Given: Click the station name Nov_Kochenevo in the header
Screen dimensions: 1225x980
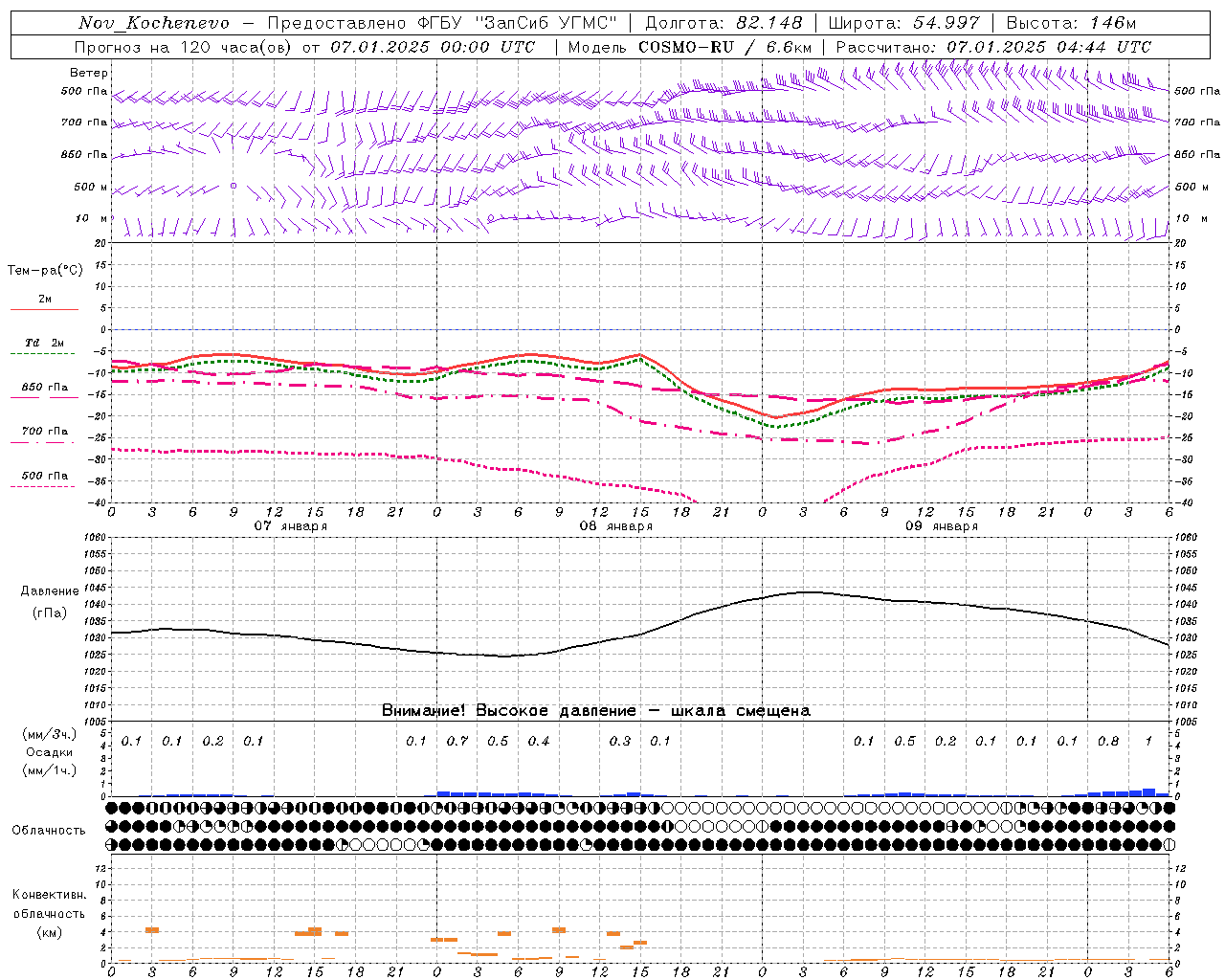Looking at the screenshot, I should tap(154, 23).
